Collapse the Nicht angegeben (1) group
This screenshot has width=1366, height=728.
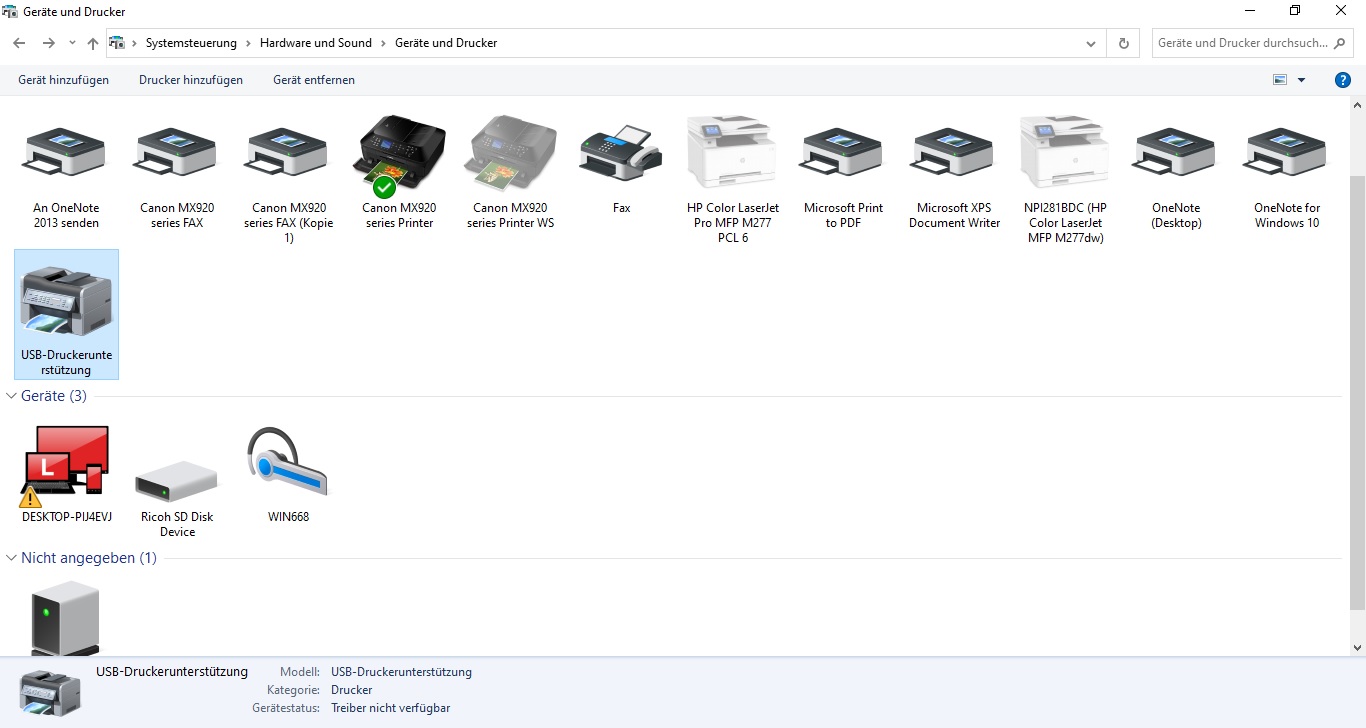[11, 558]
